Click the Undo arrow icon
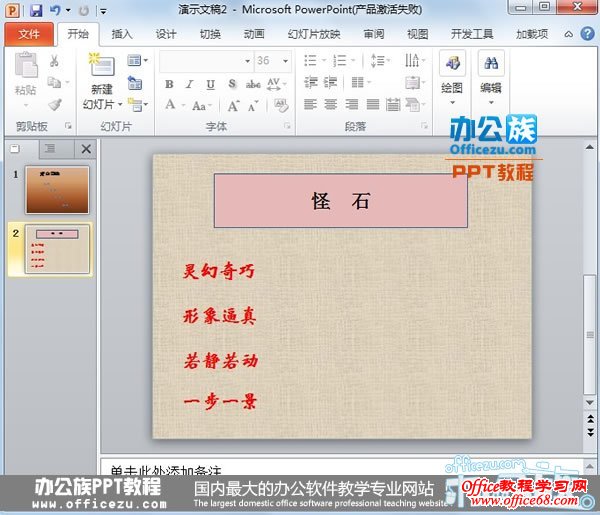 [x=56, y=10]
